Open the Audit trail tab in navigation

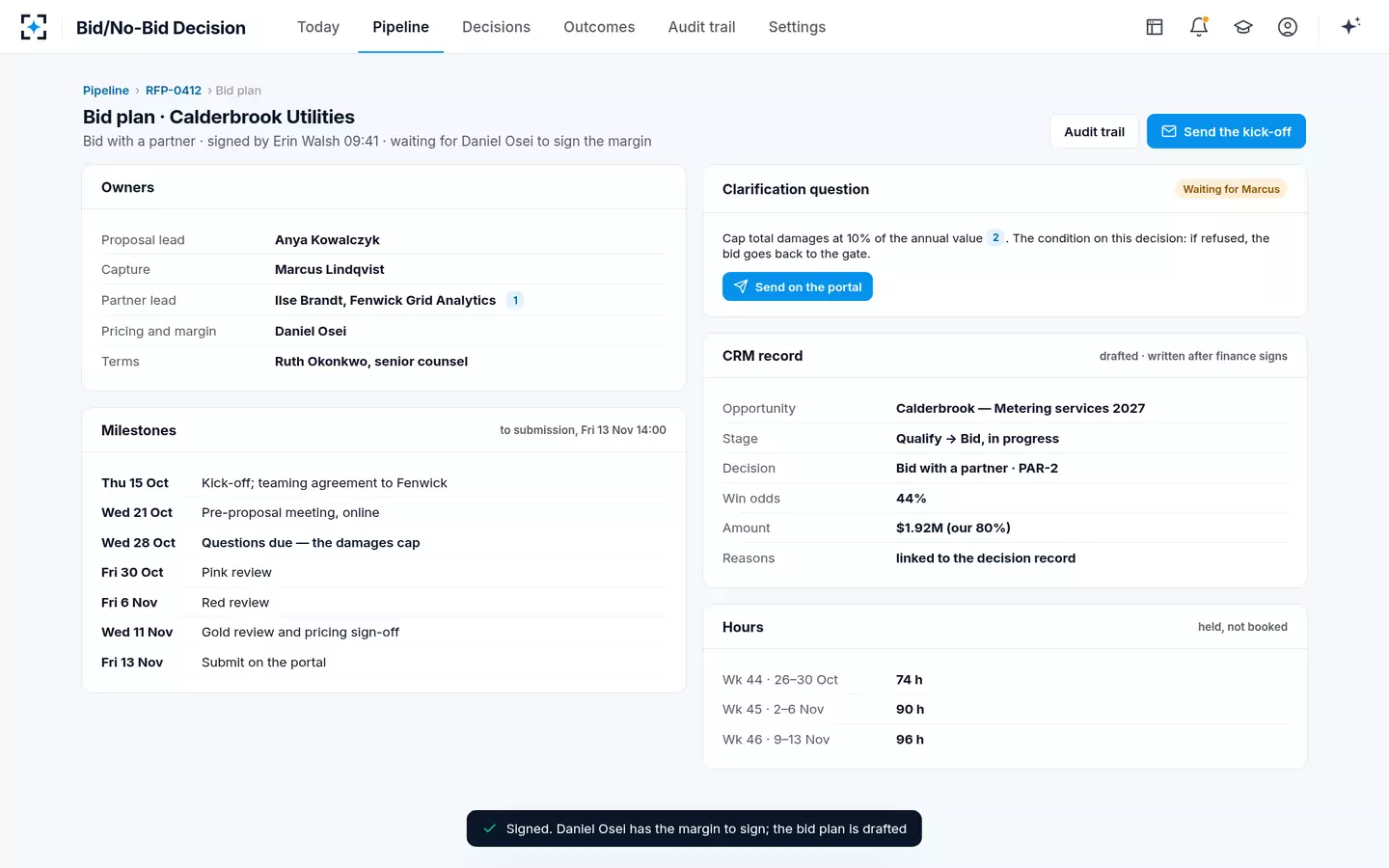click(701, 27)
